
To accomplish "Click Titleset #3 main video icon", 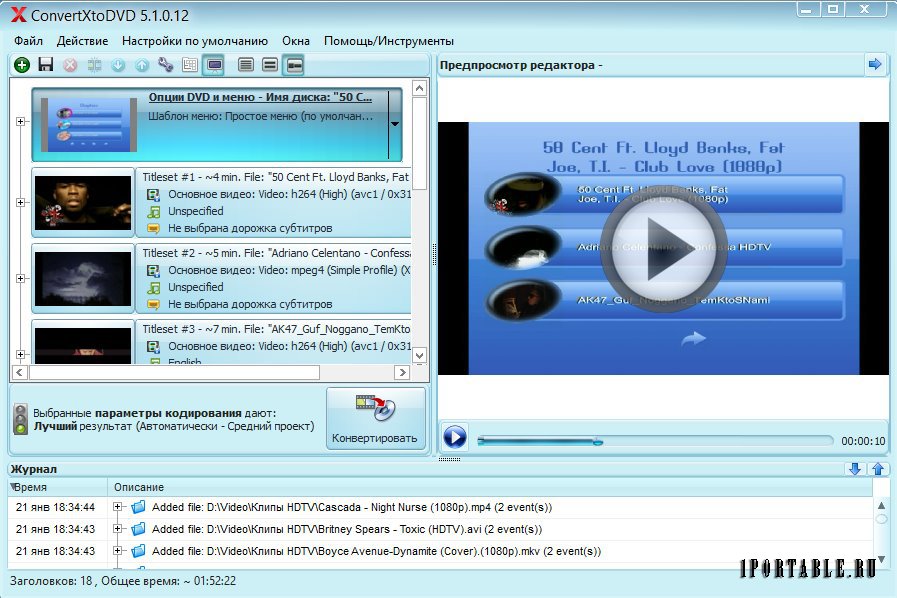I will tap(153, 347).
